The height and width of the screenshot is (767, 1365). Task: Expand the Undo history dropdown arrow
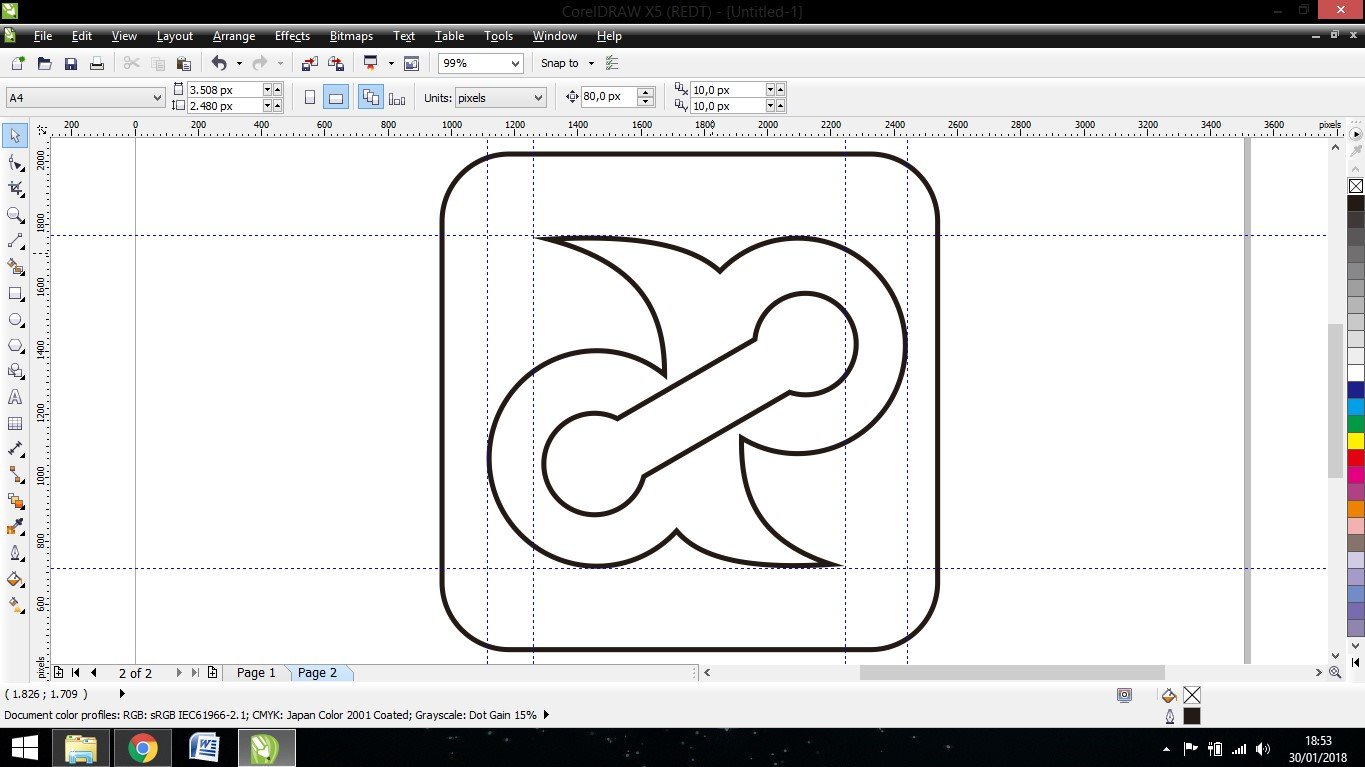[238, 63]
